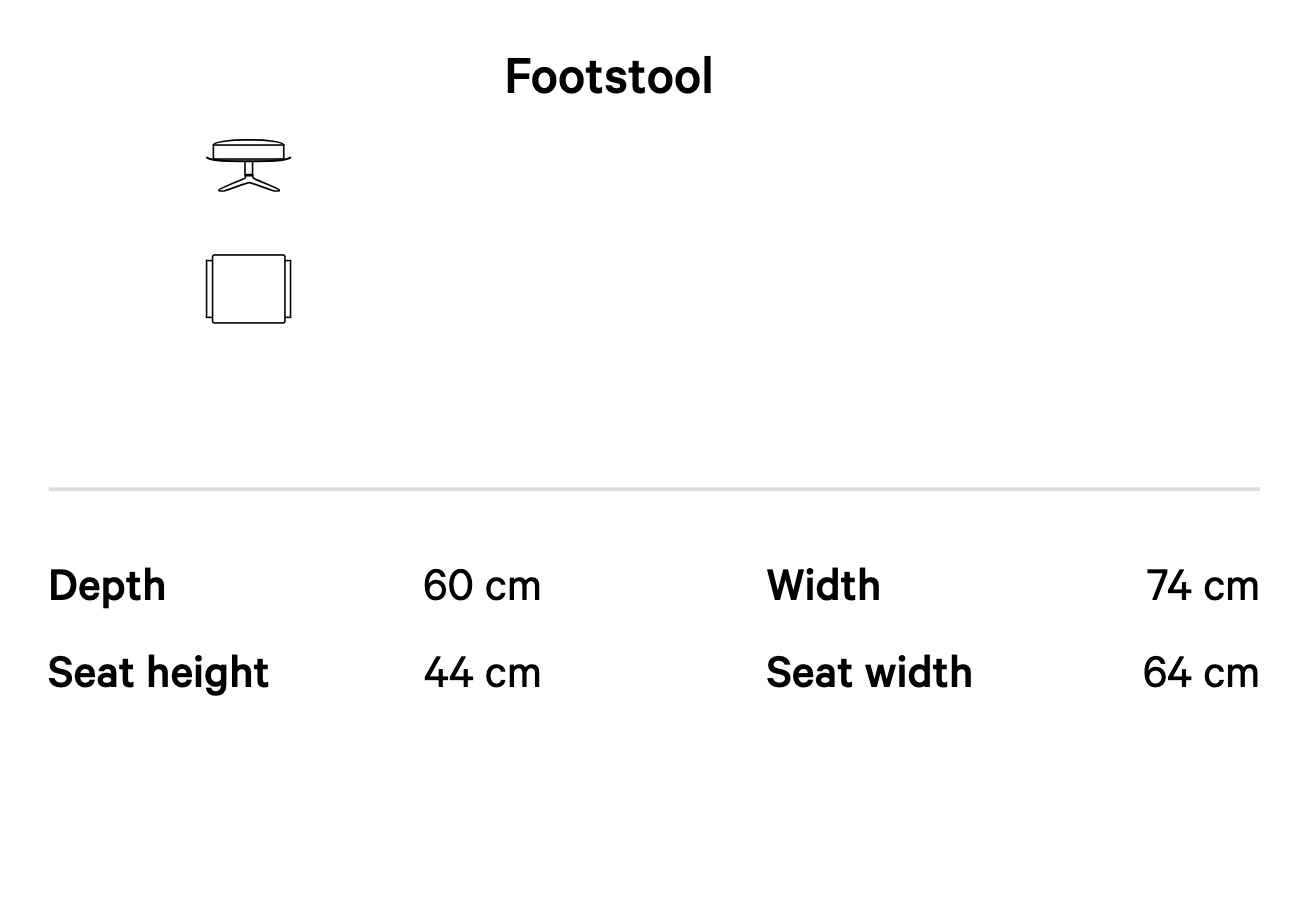Click the center stem of the side-view footstool
Viewport: 1308px width, 908px height.
(x=249, y=169)
